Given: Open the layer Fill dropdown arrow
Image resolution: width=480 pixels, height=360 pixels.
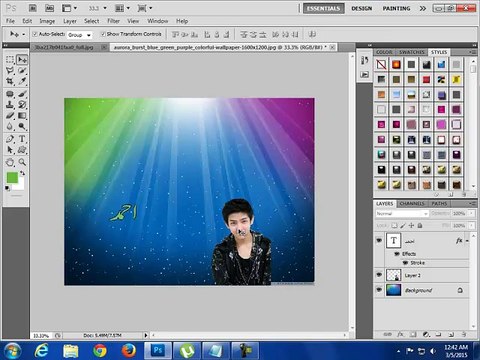Looking at the screenshot, I should [471, 226].
